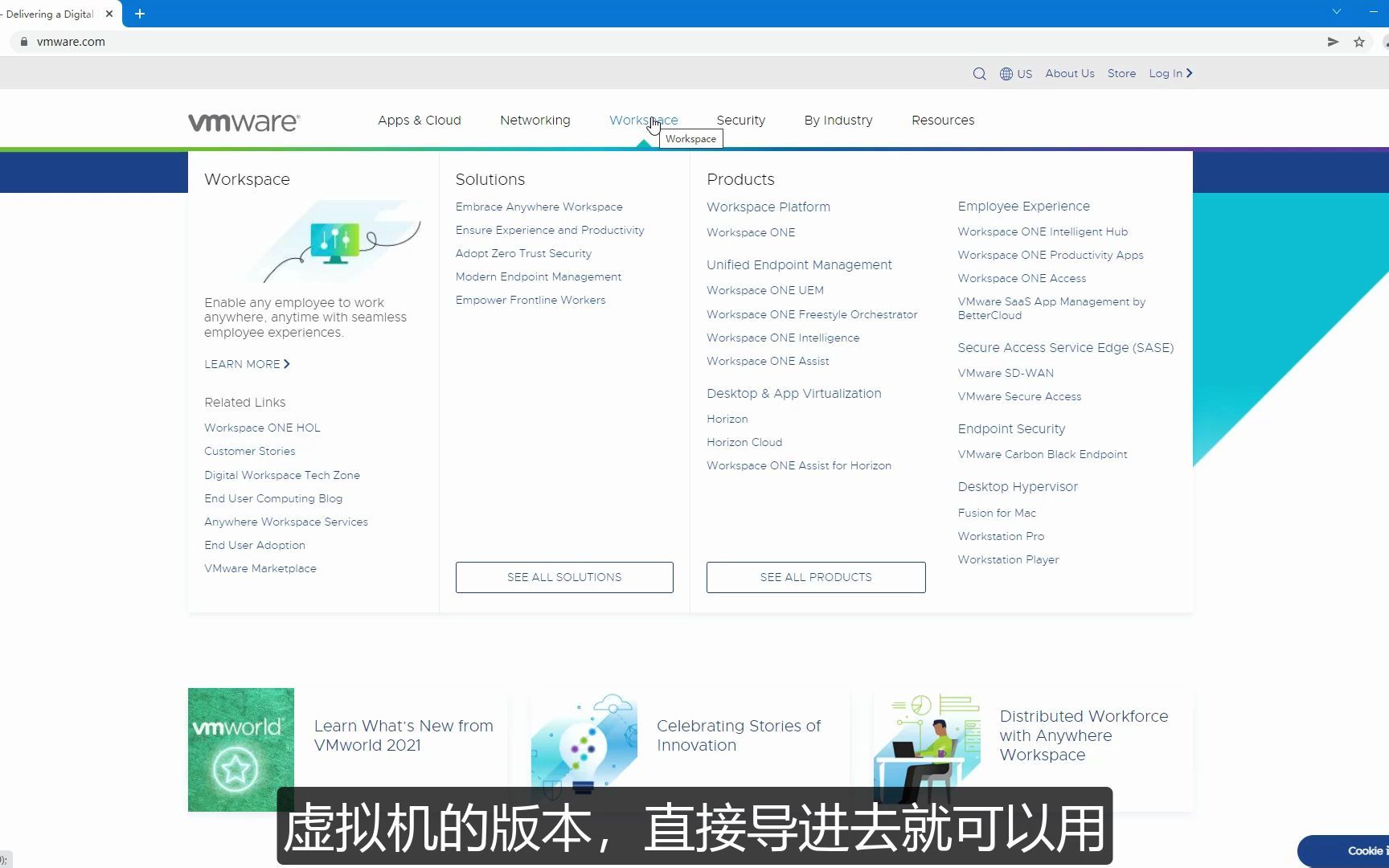Click the send/share arrow icon in address bar
Screen dimensions: 1389x868
pyautogui.click(x=1333, y=42)
